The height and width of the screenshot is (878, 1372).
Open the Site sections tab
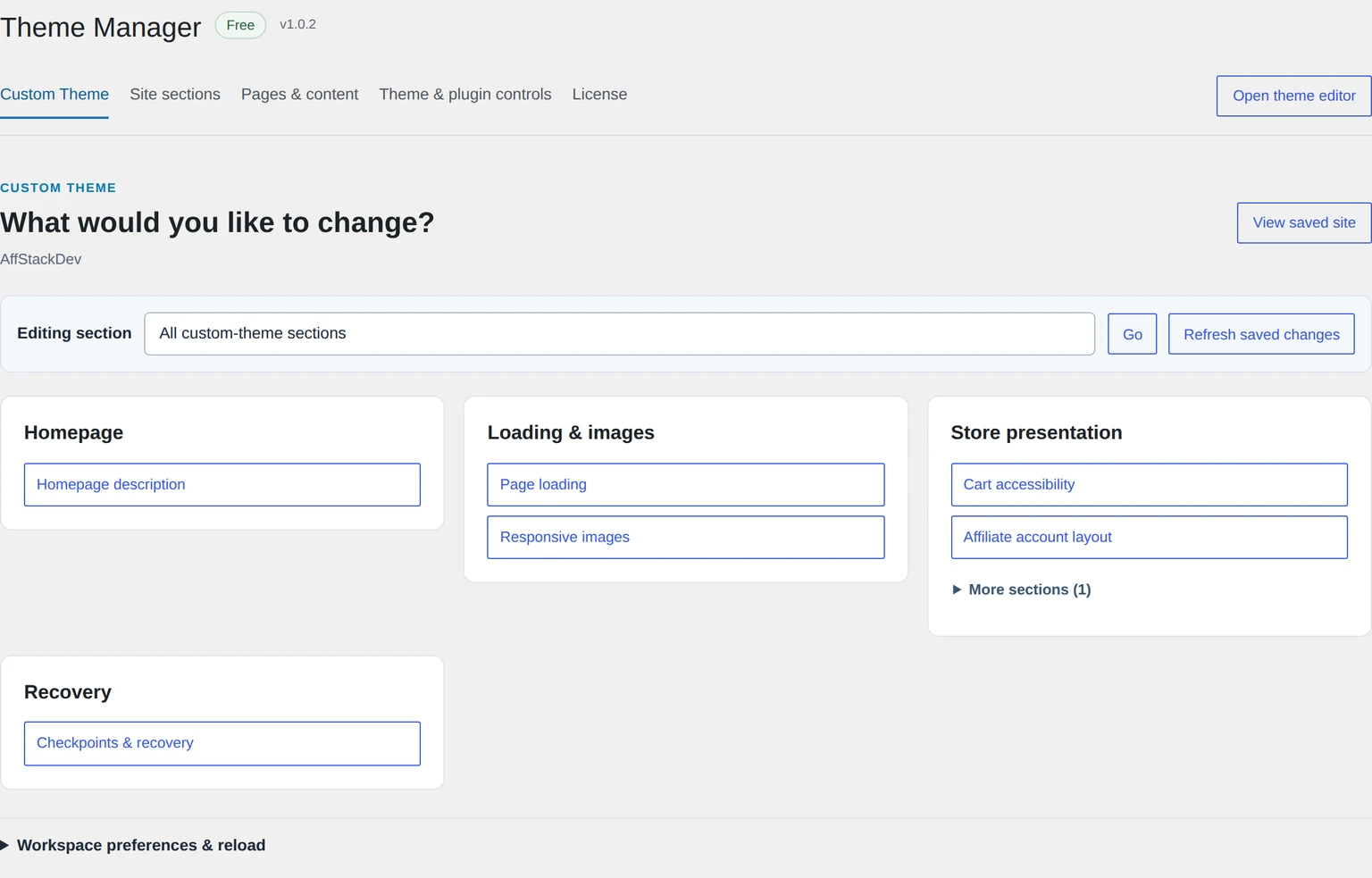175,95
